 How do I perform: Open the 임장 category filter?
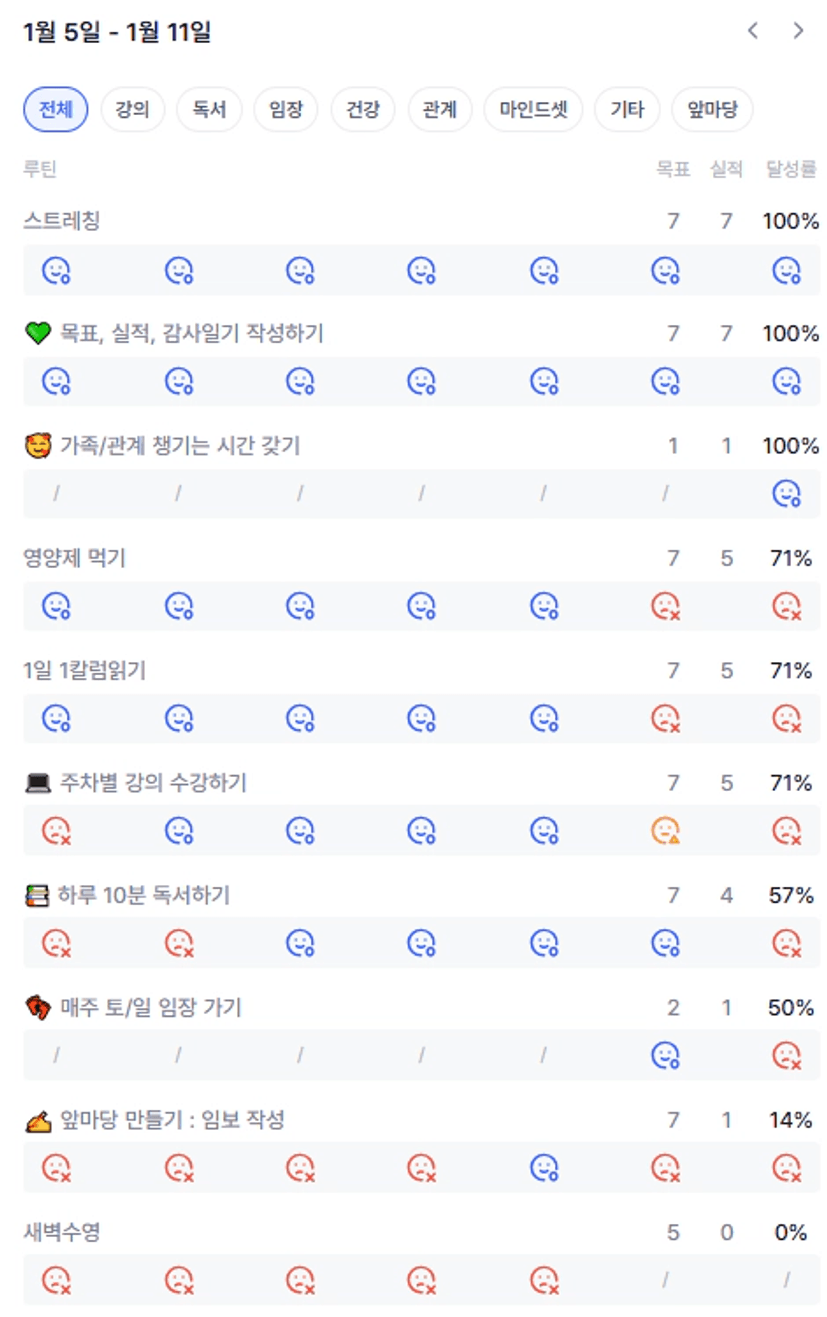tap(286, 110)
